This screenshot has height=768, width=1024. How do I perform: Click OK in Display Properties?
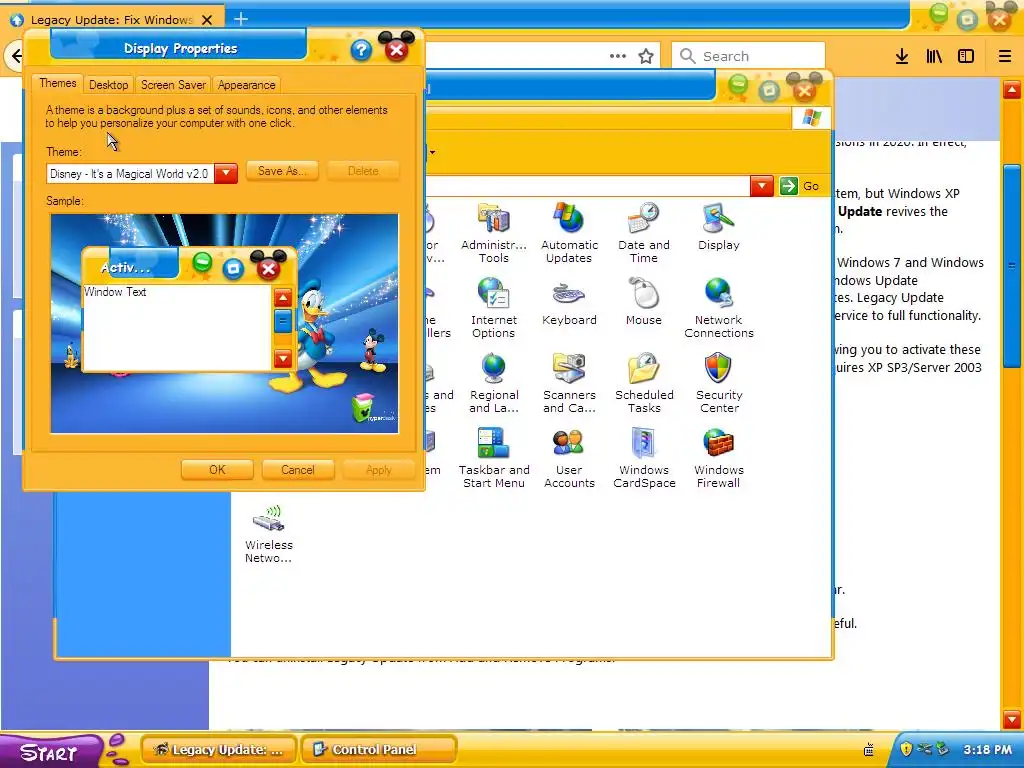[217, 470]
